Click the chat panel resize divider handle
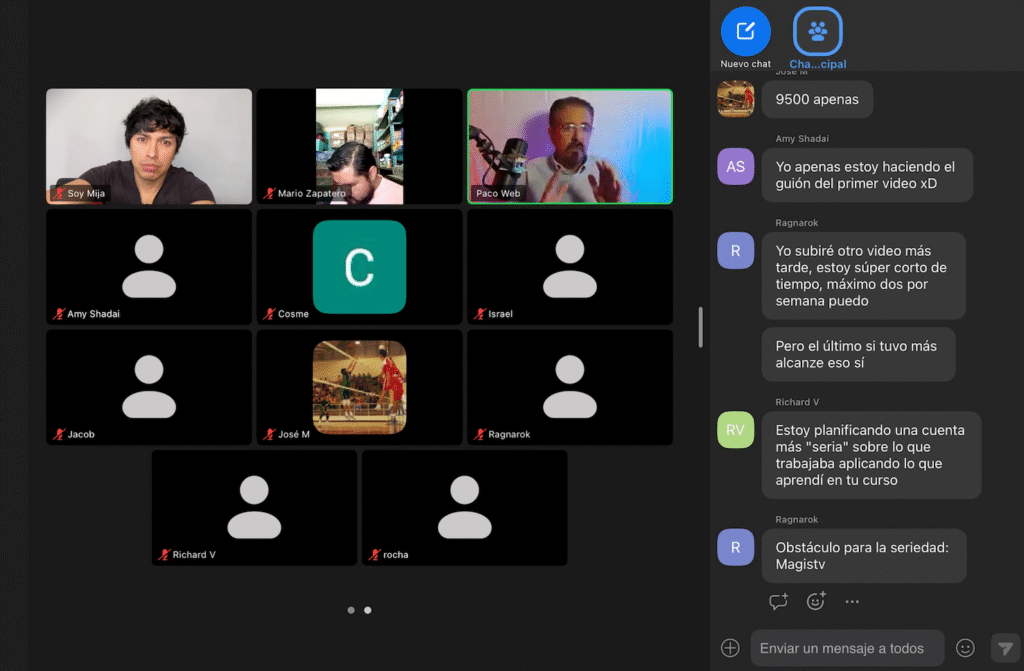Screen dimensions: 1024x671 click(700, 327)
